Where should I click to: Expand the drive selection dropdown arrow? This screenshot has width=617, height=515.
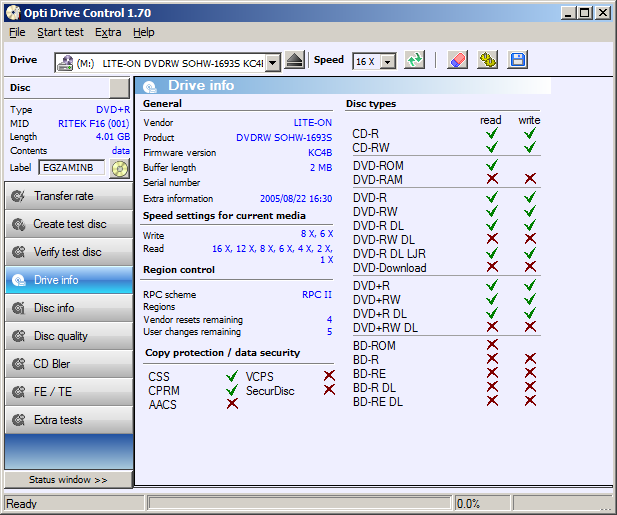pos(273,63)
